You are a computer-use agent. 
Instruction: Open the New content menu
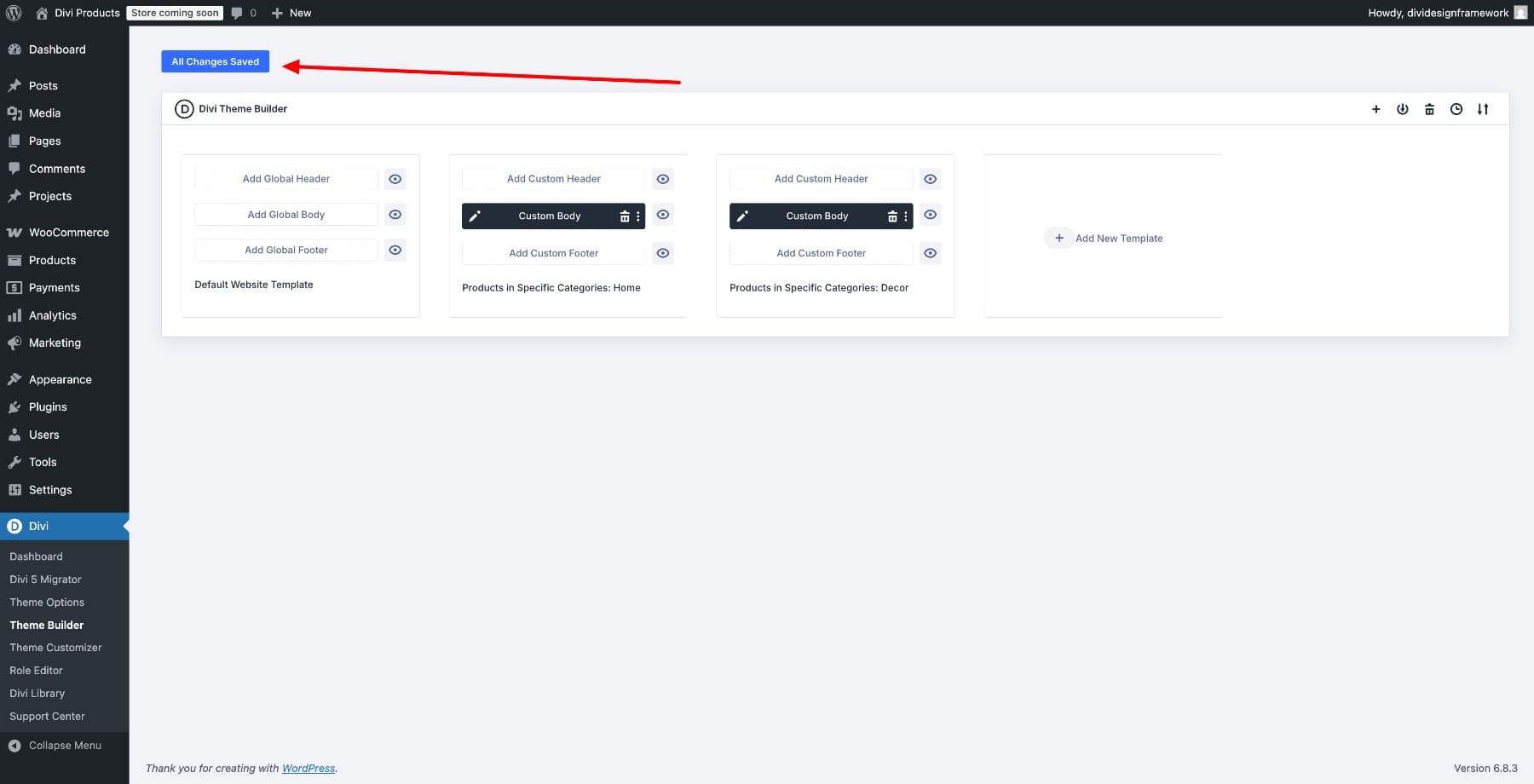pos(291,13)
